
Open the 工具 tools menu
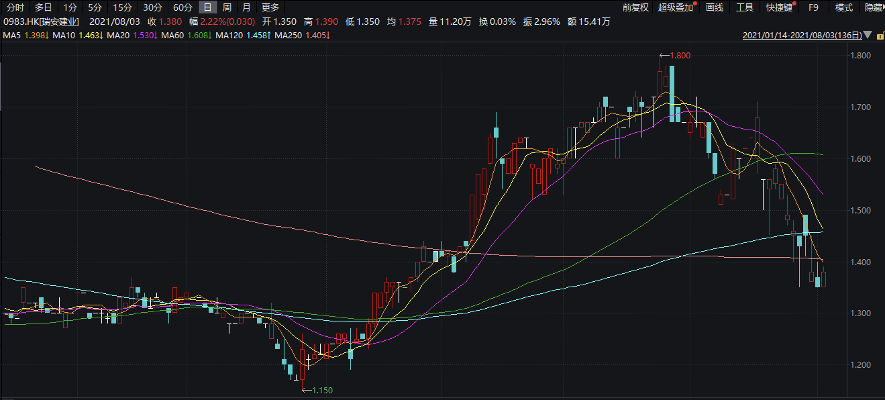coord(744,7)
